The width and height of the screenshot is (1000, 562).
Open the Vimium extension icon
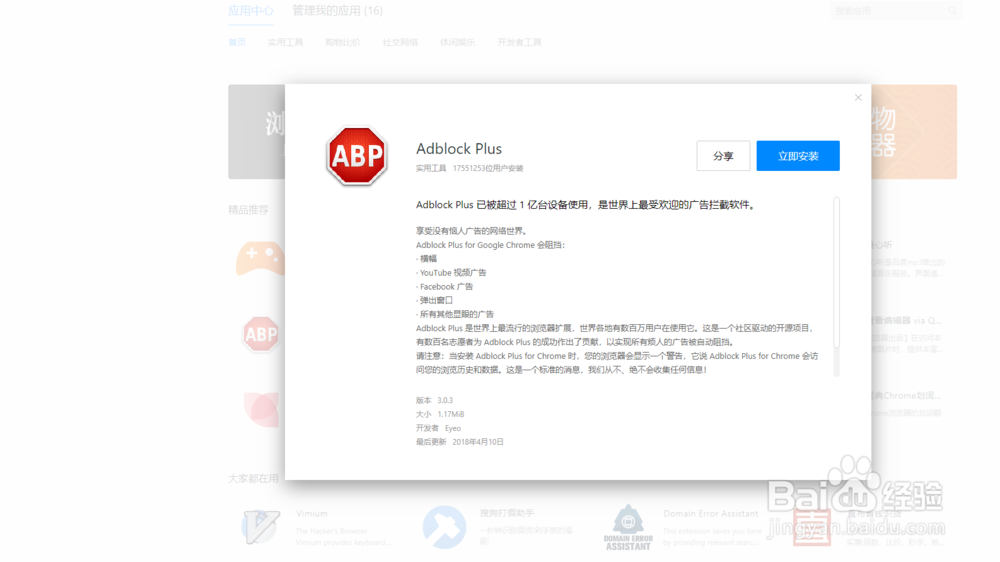(260, 527)
